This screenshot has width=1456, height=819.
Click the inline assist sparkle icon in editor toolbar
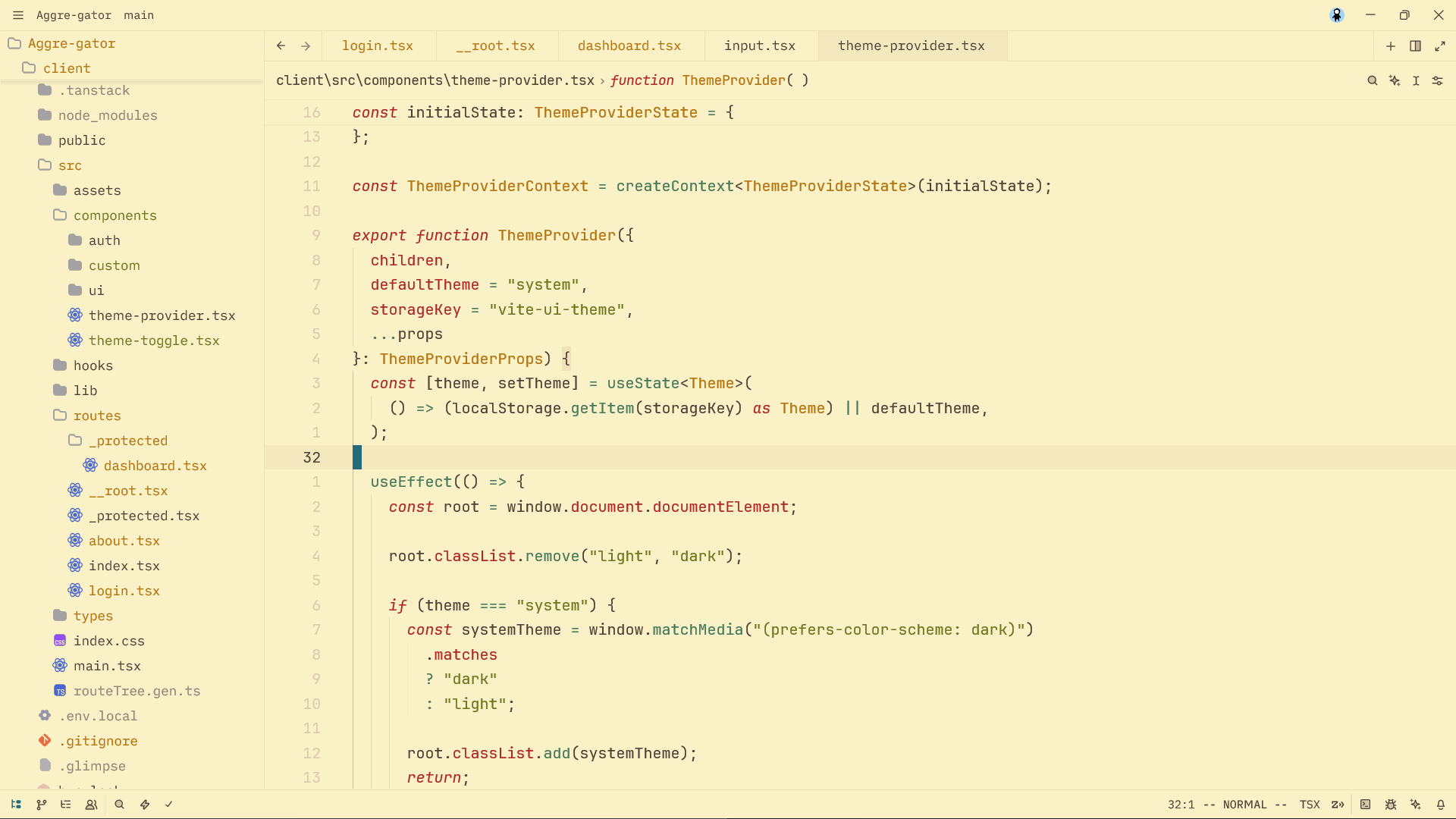[x=1394, y=80]
